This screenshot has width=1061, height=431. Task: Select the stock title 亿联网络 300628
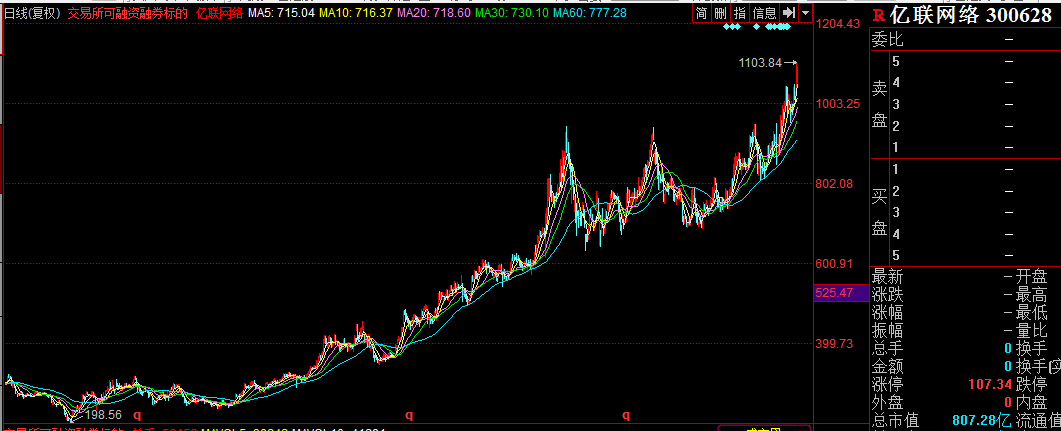(x=970, y=15)
